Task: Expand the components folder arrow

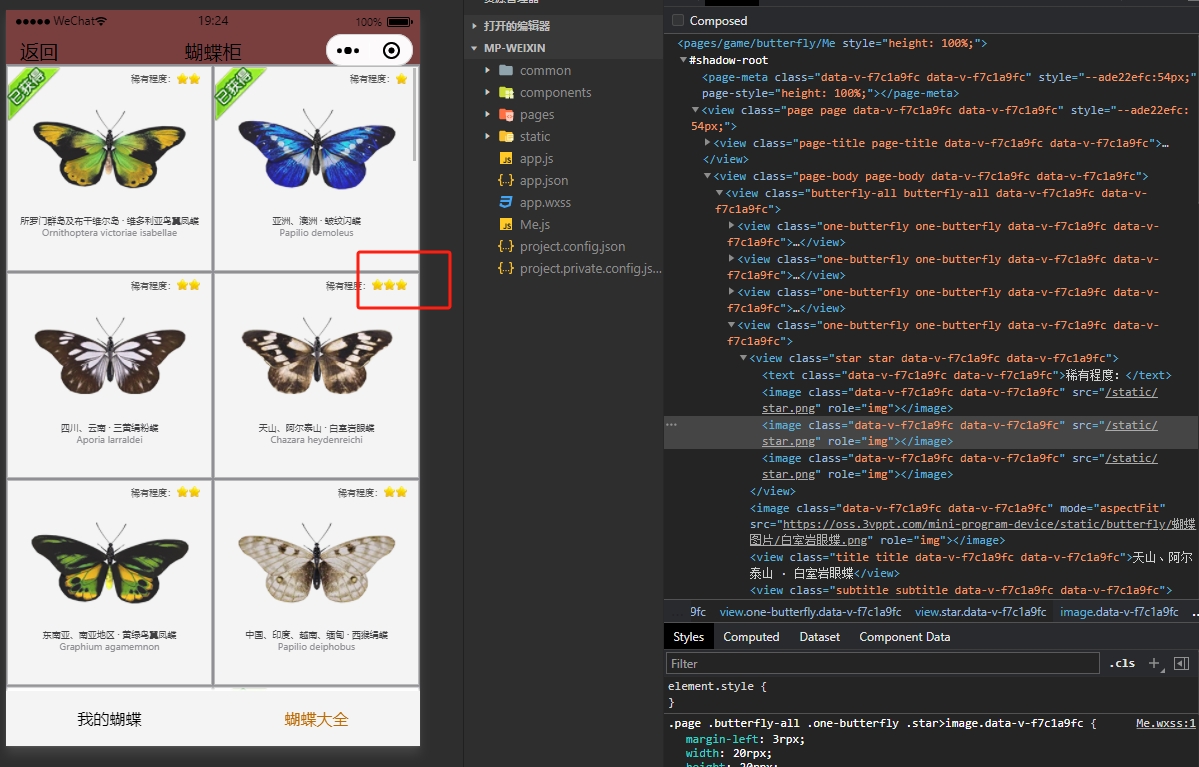Action: (x=487, y=93)
